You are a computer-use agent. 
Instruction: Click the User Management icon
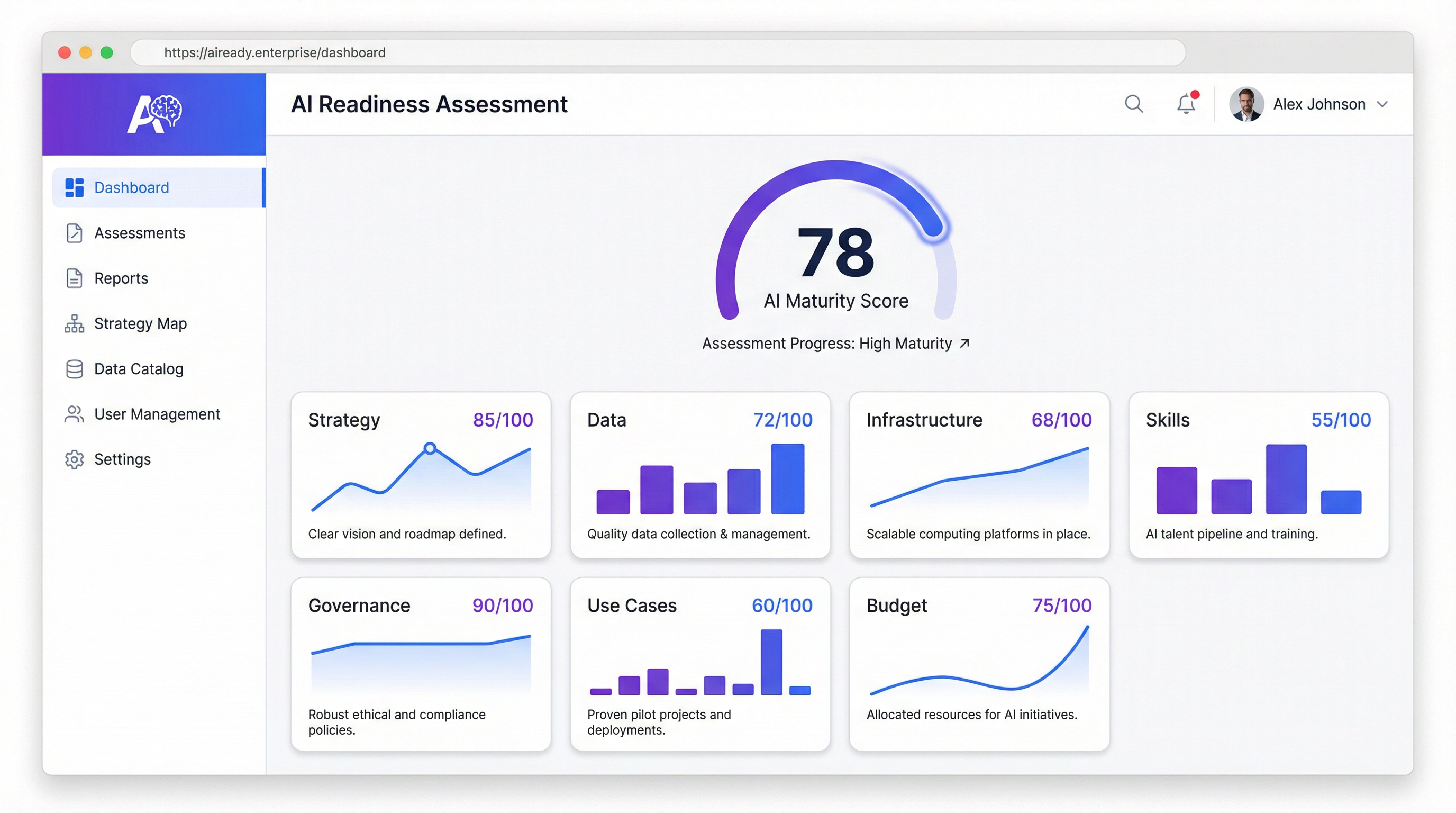(74, 414)
